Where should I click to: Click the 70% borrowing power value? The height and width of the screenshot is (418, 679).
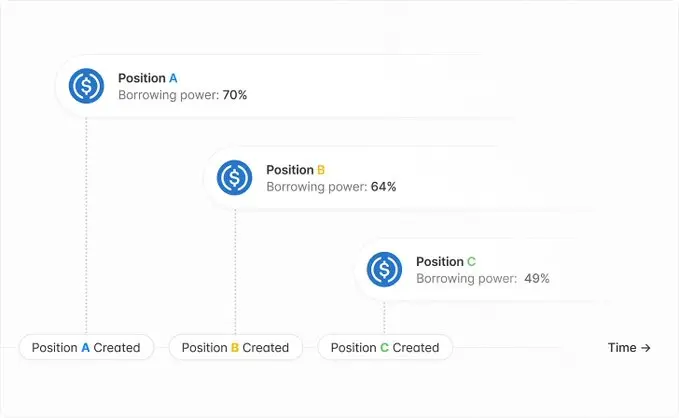[x=235, y=95]
